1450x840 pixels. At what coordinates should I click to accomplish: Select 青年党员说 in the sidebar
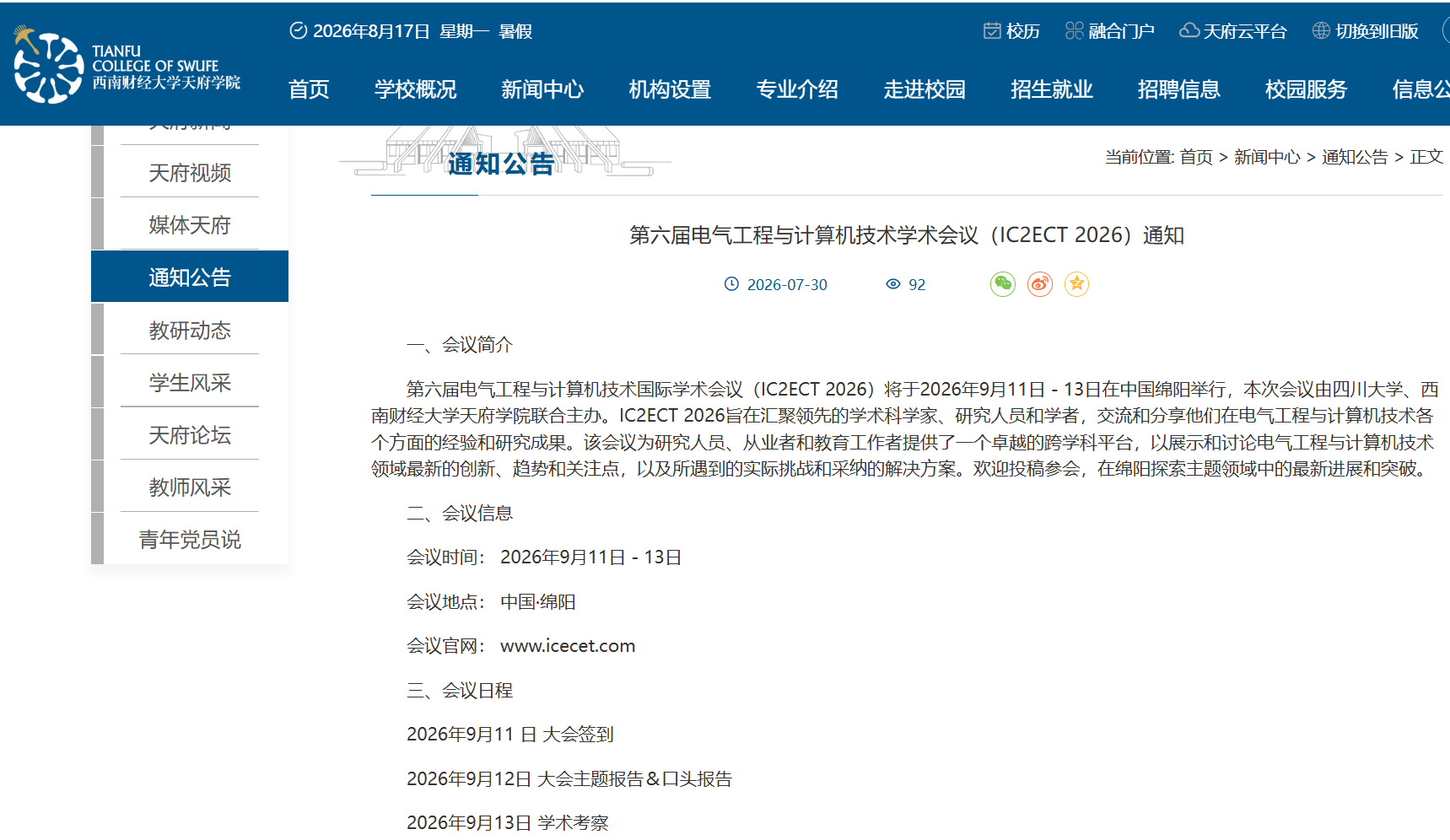[190, 539]
